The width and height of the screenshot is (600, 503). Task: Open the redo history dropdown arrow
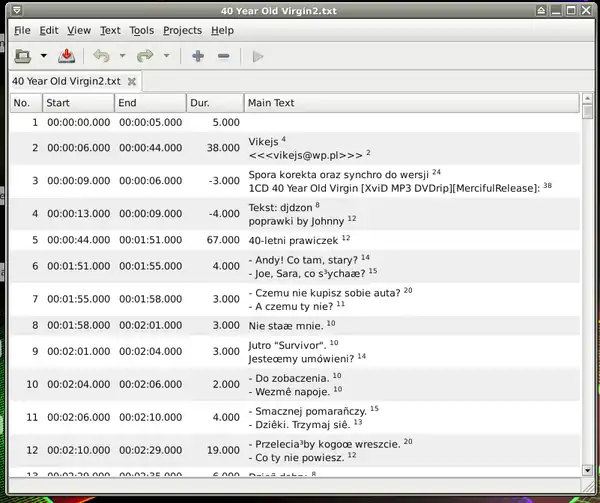[166, 56]
